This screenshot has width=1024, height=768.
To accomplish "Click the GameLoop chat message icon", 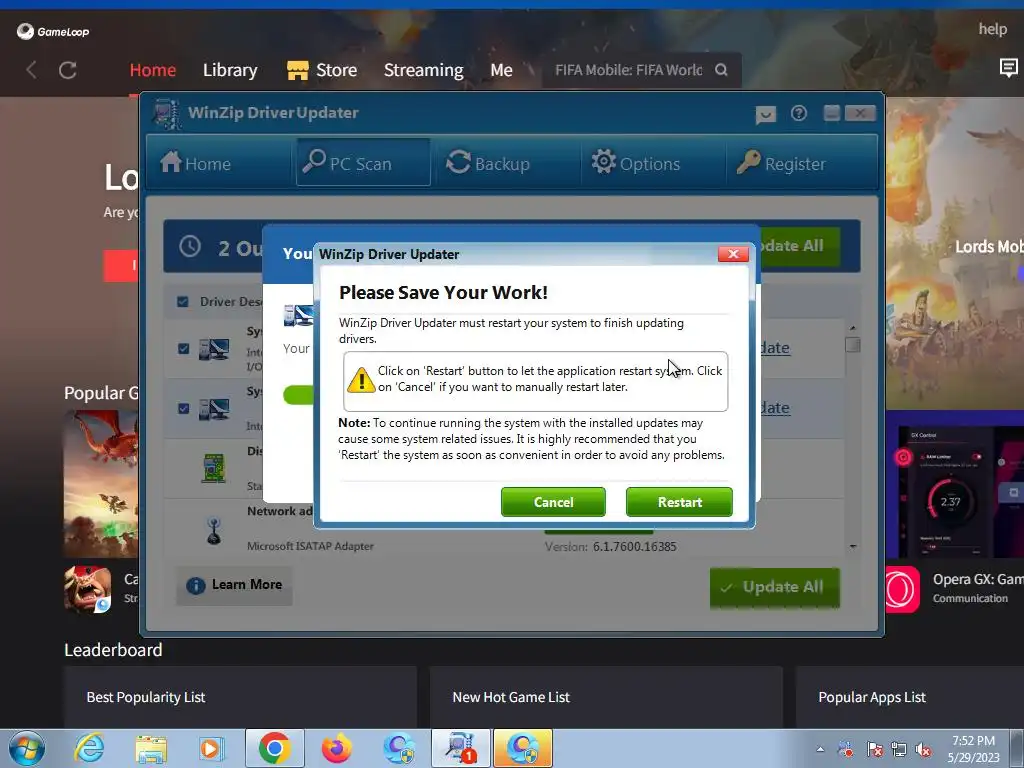I will click(1008, 67).
